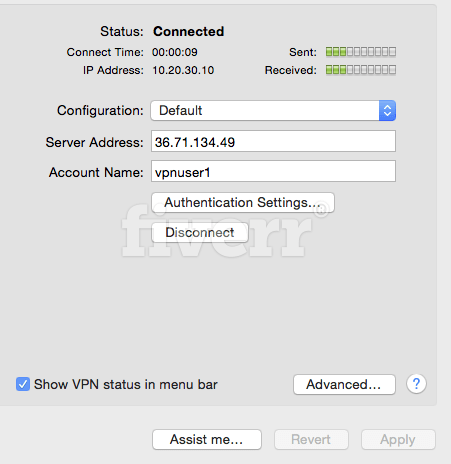Viewport: 451px width, 464px height.
Task: Open the Advanced options
Action: [344, 384]
